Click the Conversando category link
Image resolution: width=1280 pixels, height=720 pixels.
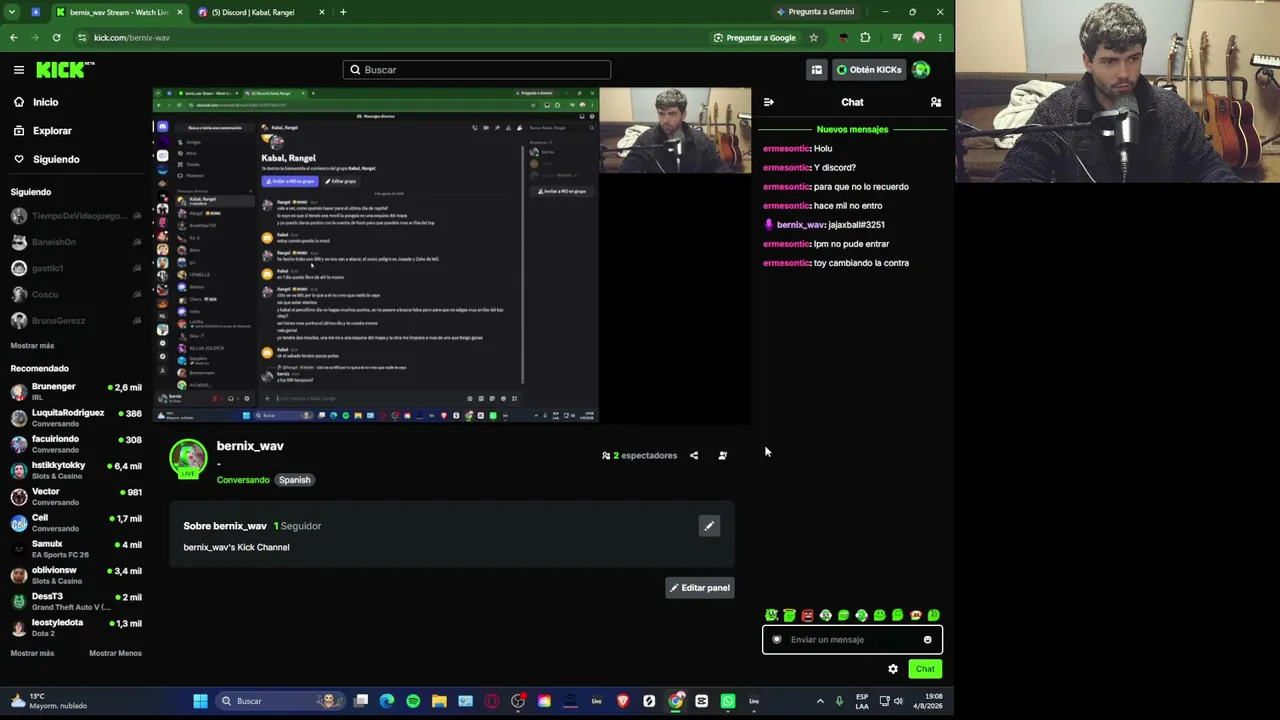[x=243, y=480]
